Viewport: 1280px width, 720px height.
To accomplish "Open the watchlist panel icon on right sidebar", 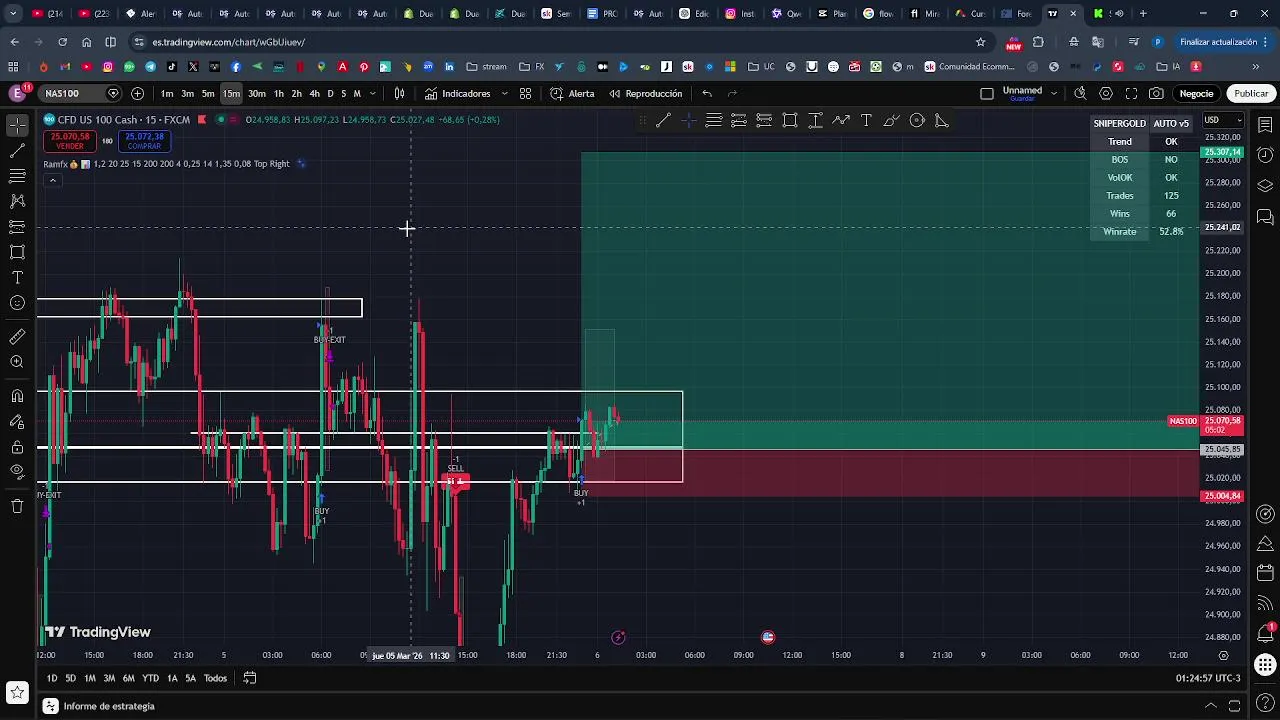I will coord(1265,125).
